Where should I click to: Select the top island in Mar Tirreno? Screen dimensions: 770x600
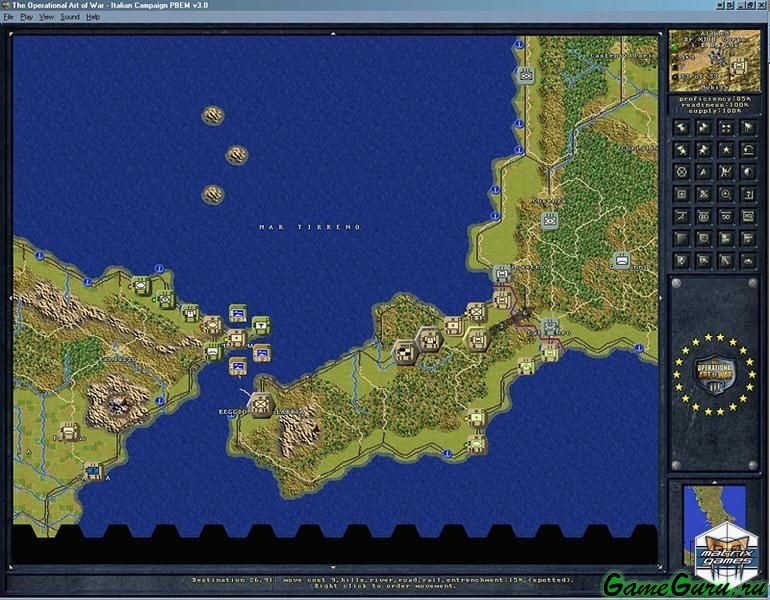213,116
